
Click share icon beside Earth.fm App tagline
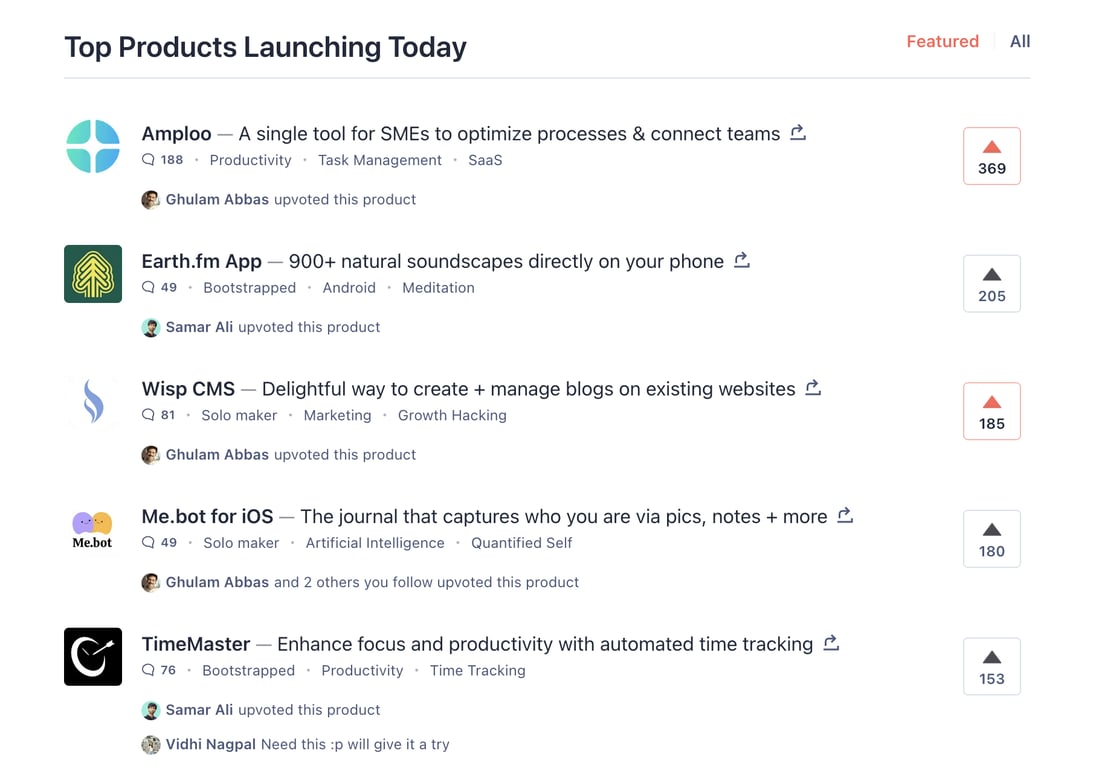[742, 260]
